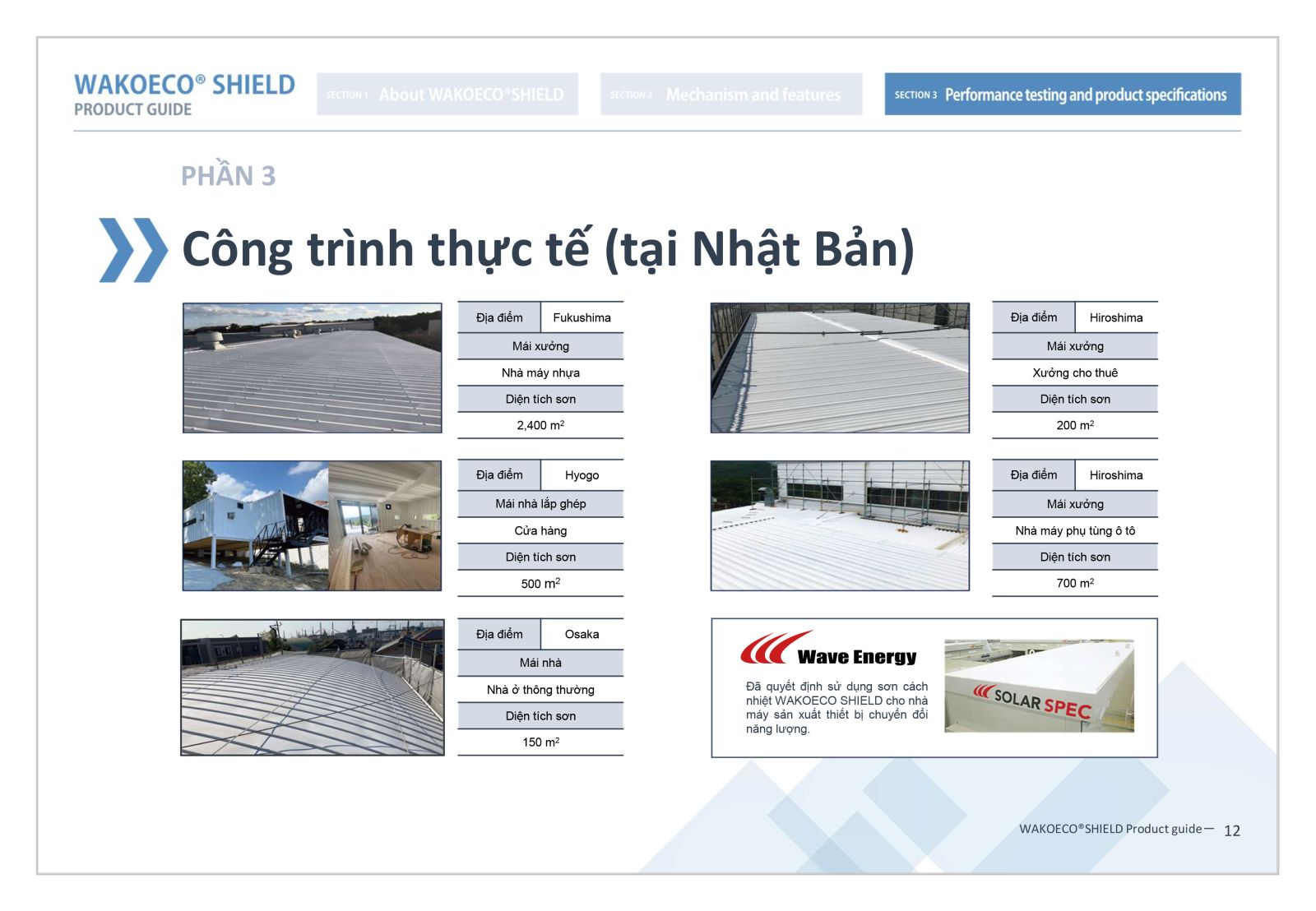1316x911 pixels.
Task: Select the Nhà máy phụ tùng ô tô cell
Action: coord(1075,530)
